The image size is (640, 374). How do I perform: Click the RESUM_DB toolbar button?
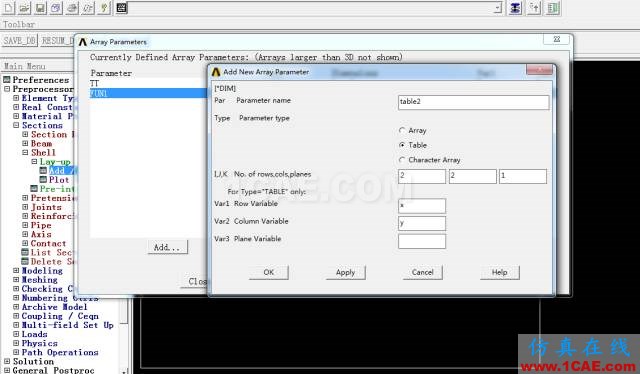pyautogui.click(x=57, y=40)
